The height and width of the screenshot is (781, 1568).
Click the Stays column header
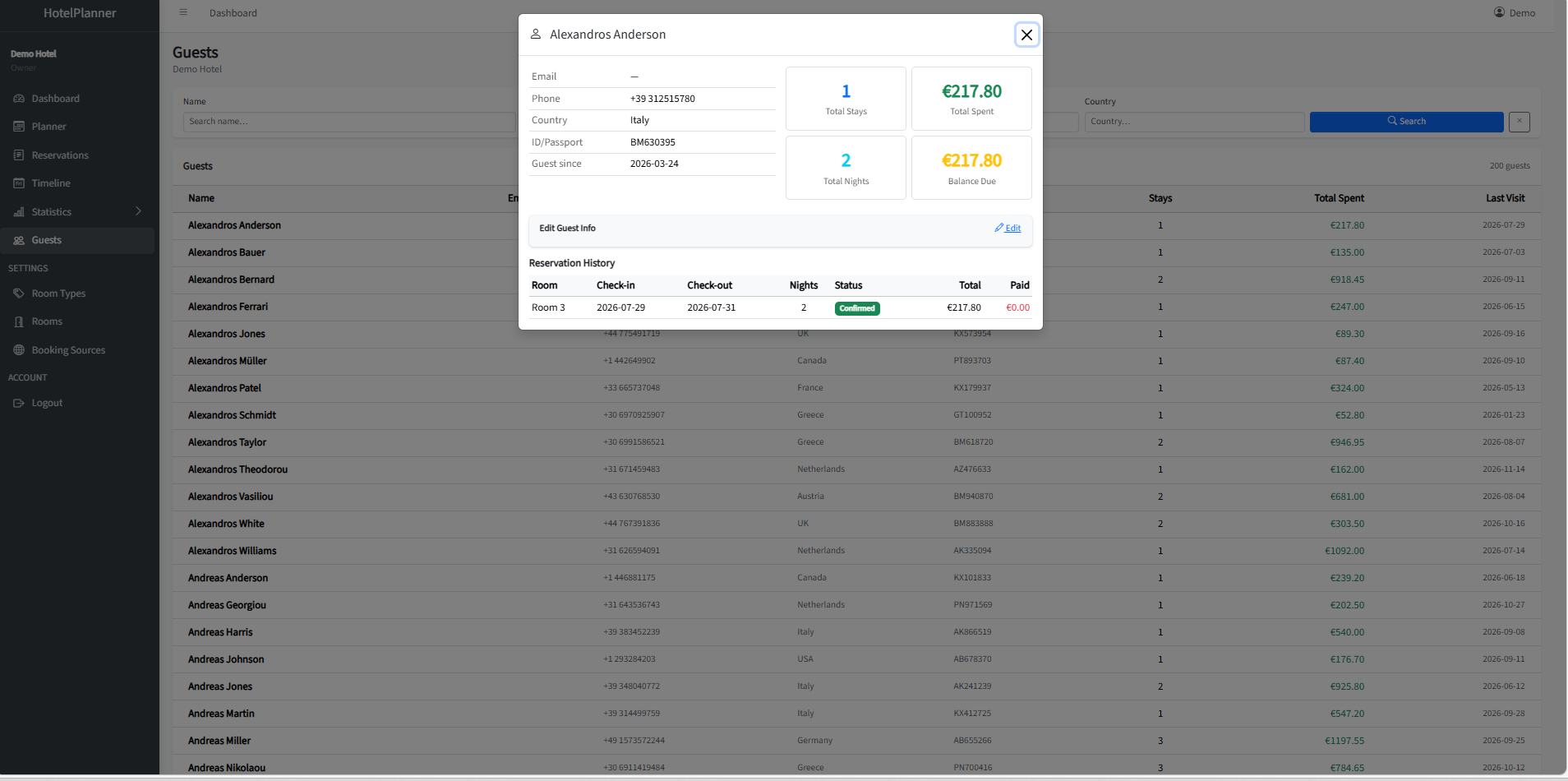click(1160, 198)
